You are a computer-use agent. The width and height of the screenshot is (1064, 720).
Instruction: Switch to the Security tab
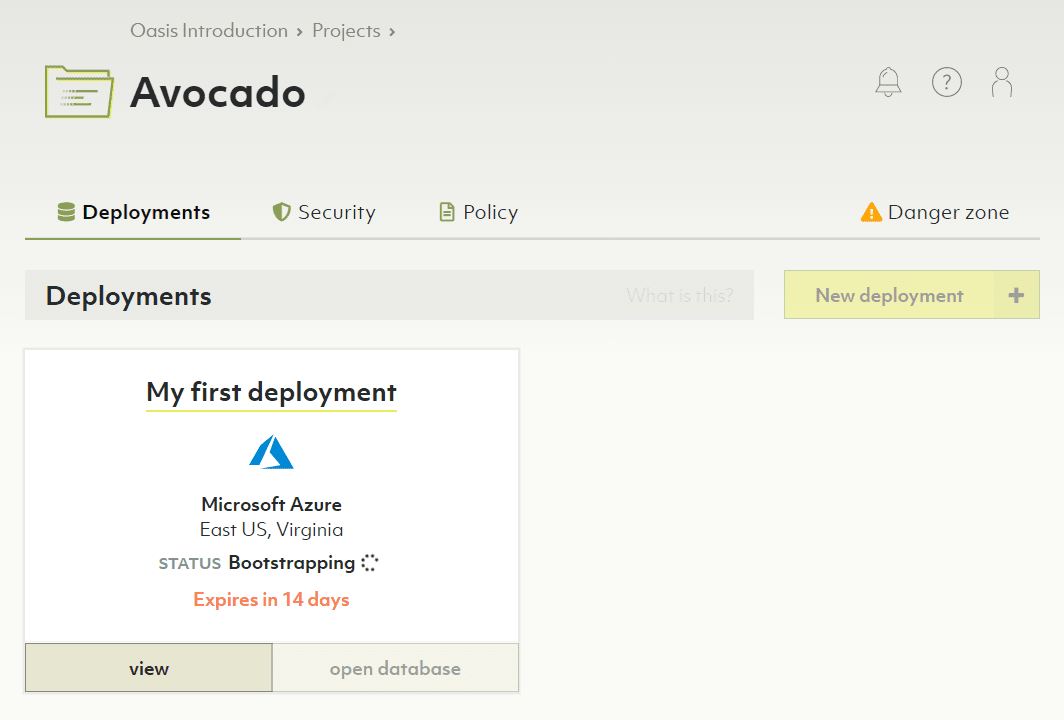(324, 212)
